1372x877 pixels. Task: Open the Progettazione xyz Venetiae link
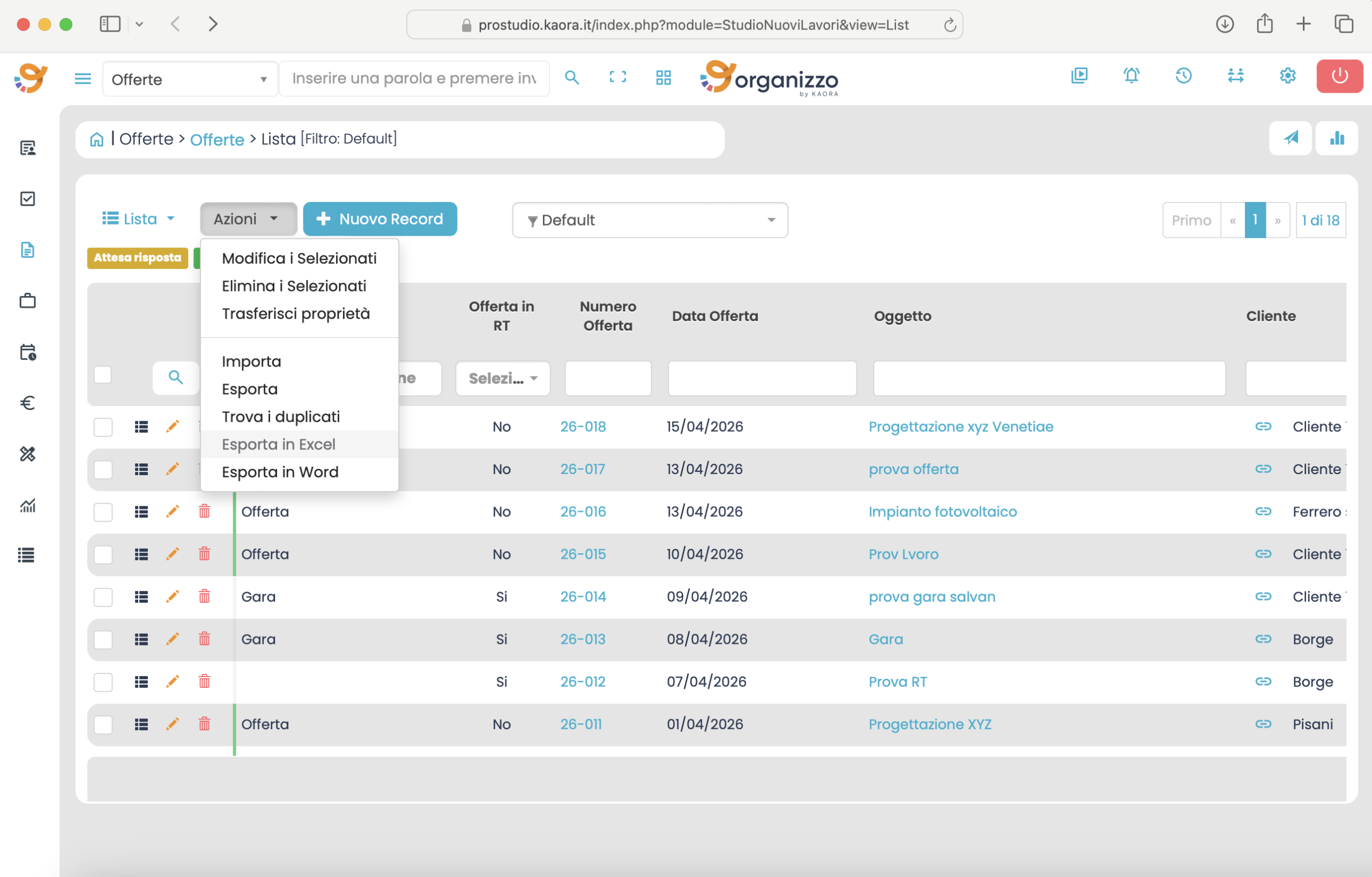click(x=960, y=426)
